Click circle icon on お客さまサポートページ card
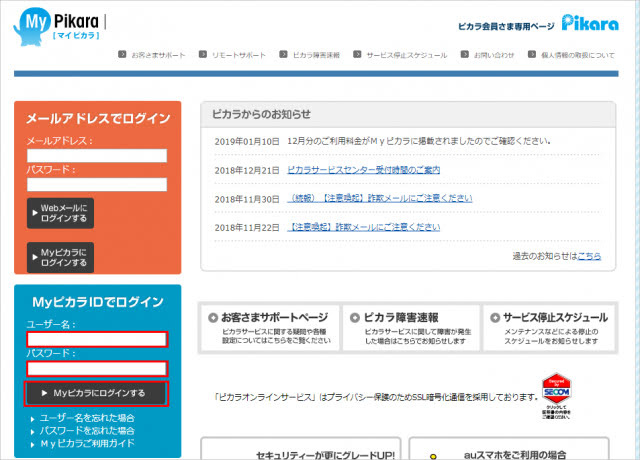The image size is (640, 460). [x=213, y=318]
